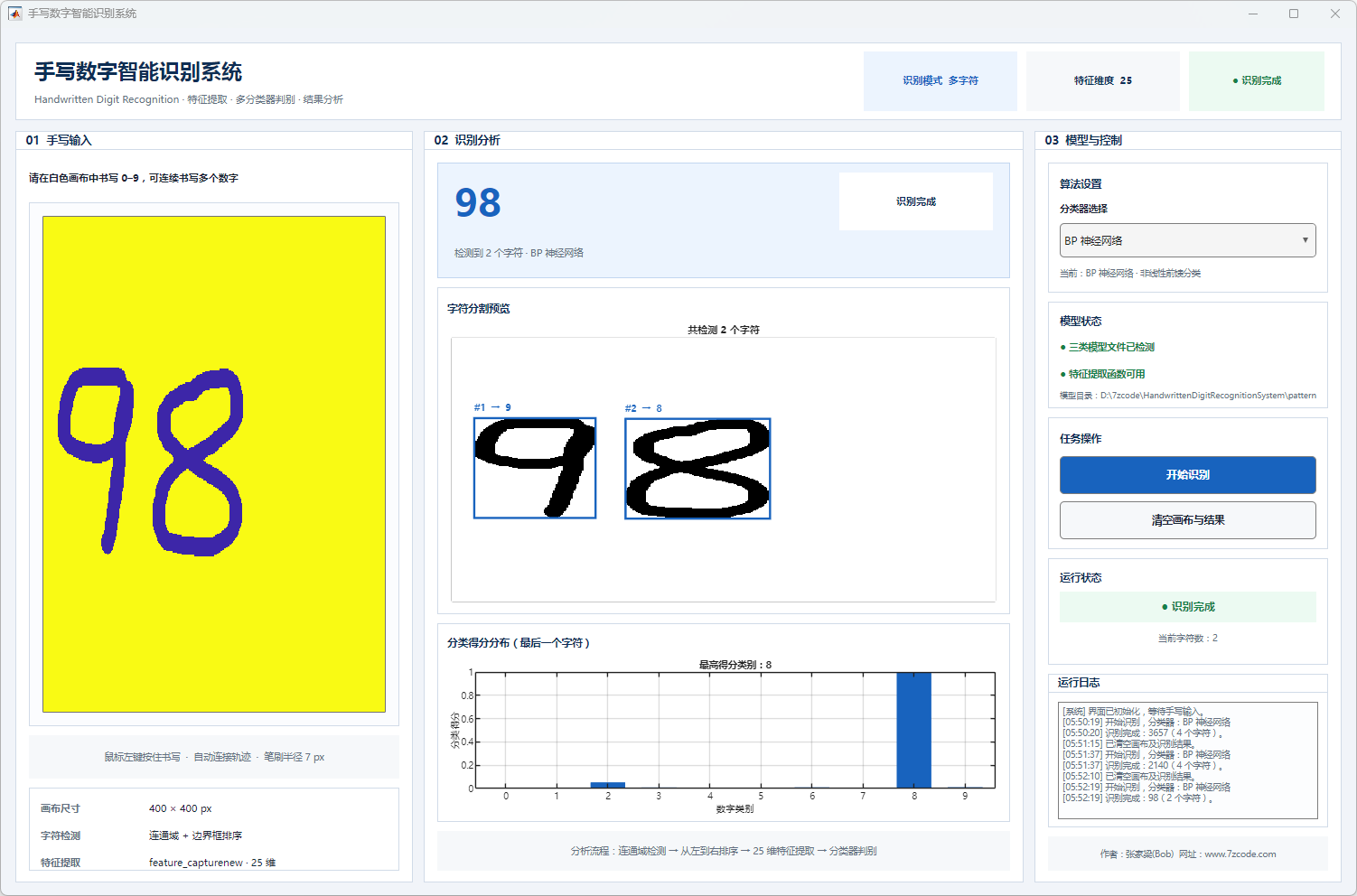Click the 分类器选择 label
Image resolution: width=1357 pixels, height=896 pixels.
(x=1083, y=209)
